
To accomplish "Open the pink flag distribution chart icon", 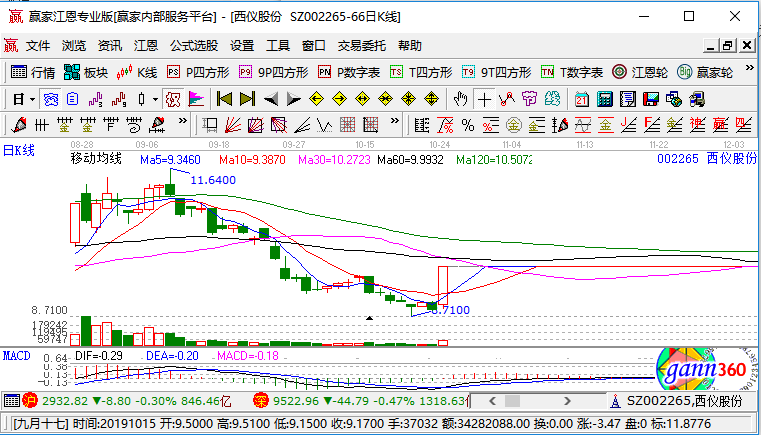I will click(x=196, y=100).
